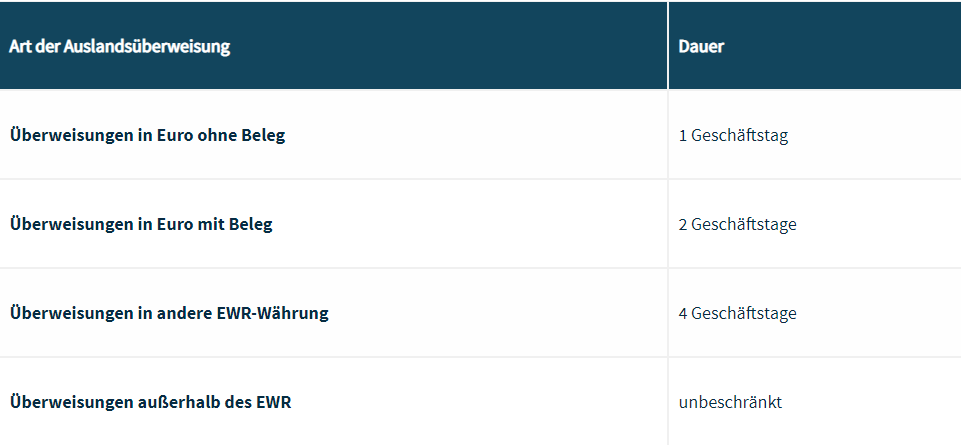Select the 'Überweisungen in Euro mit Beleg' cell
The width and height of the screenshot is (961, 445).
coord(141,224)
